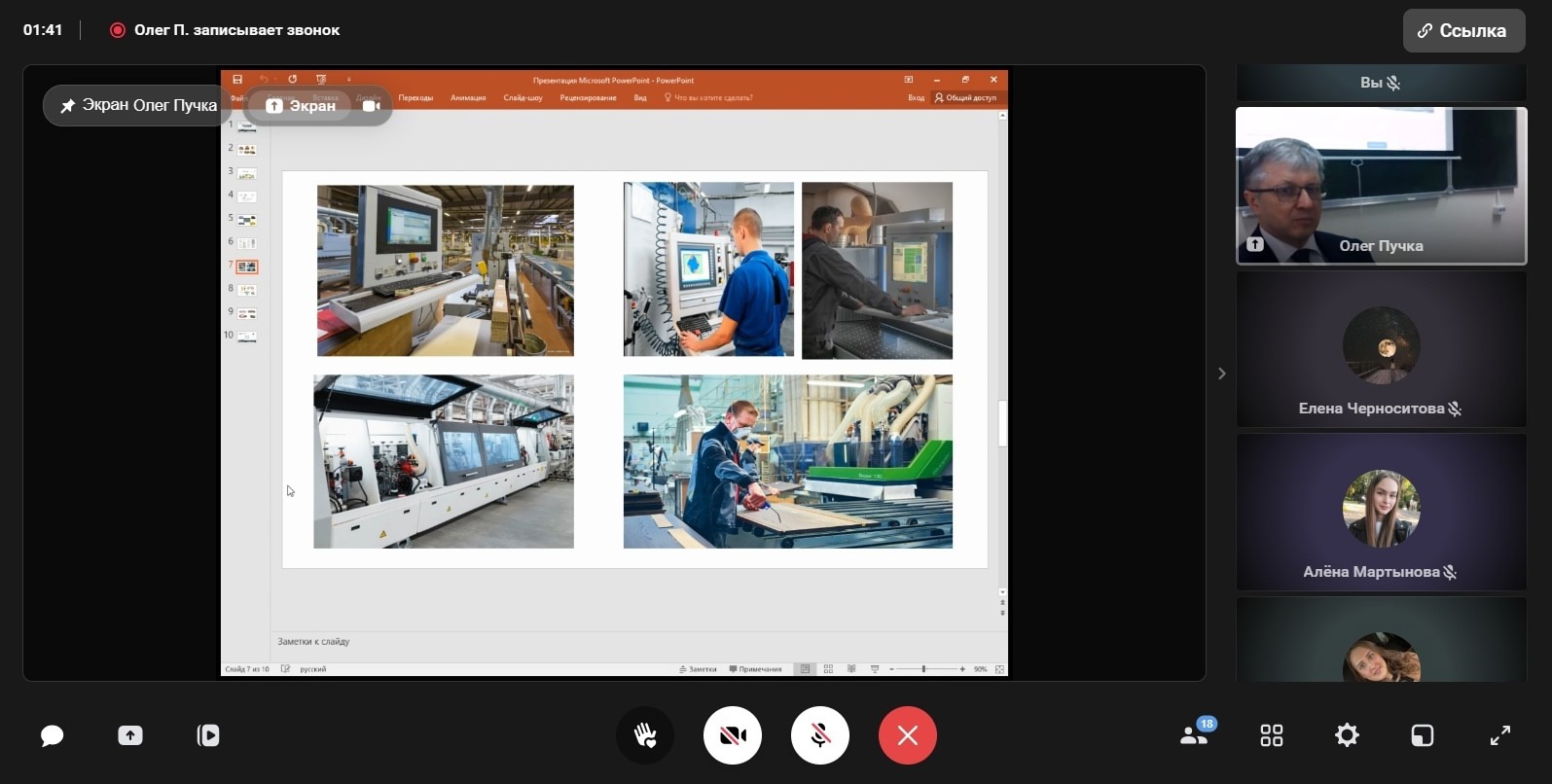The width and height of the screenshot is (1552, 784).
Task: Select Олег Пучка video tile
Action: coord(1381,186)
